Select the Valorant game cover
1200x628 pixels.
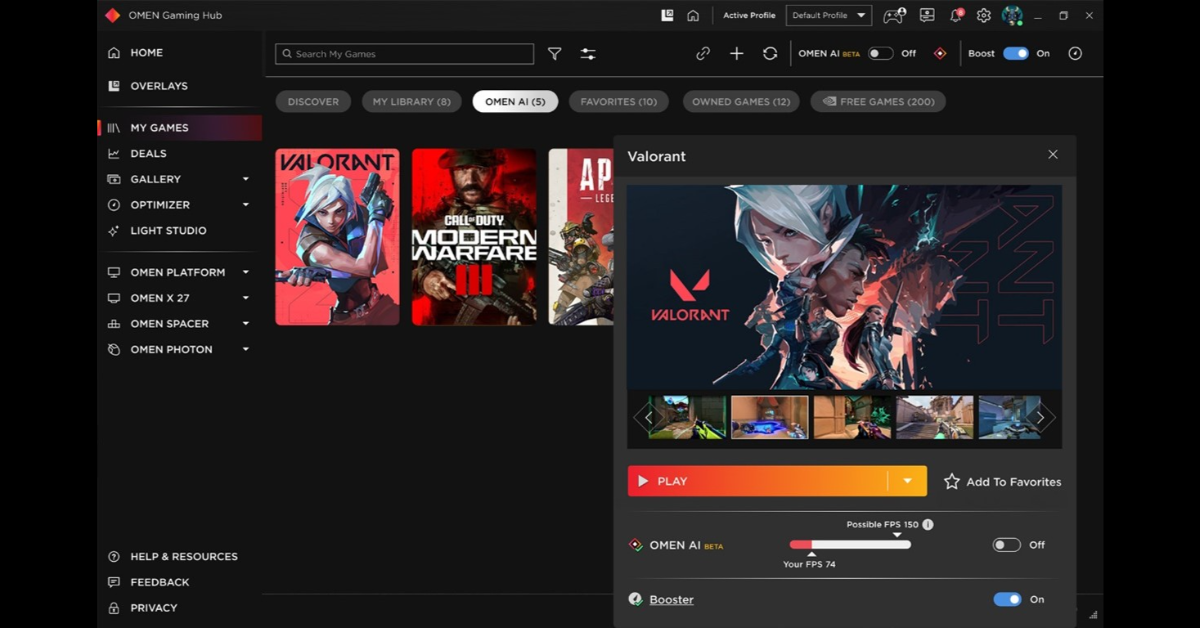pos(337,237)
